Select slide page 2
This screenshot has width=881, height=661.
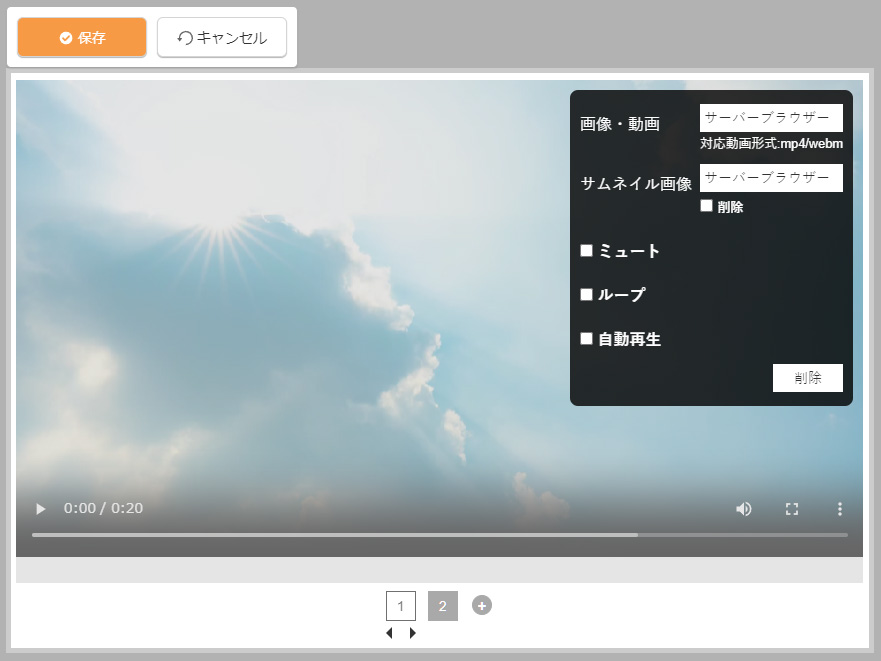tap(443, 606)
